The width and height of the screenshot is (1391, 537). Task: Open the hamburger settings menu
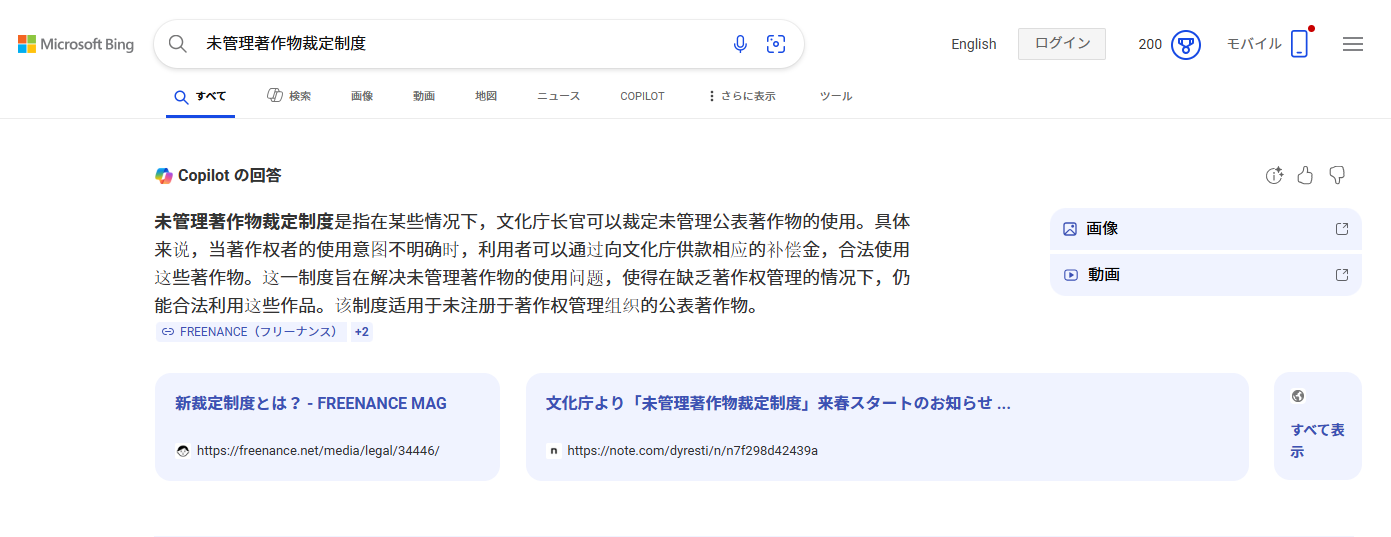(1353, 44)
